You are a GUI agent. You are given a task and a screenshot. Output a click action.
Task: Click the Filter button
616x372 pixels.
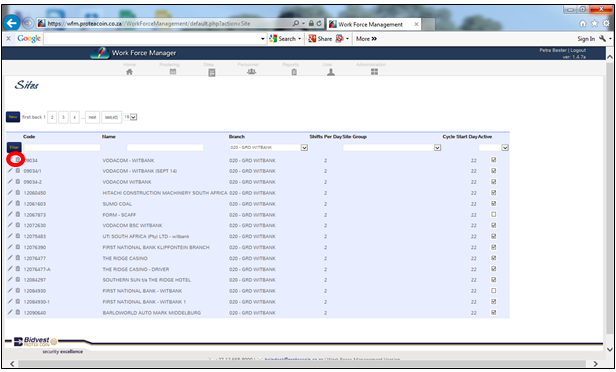[x=14, y=148]
